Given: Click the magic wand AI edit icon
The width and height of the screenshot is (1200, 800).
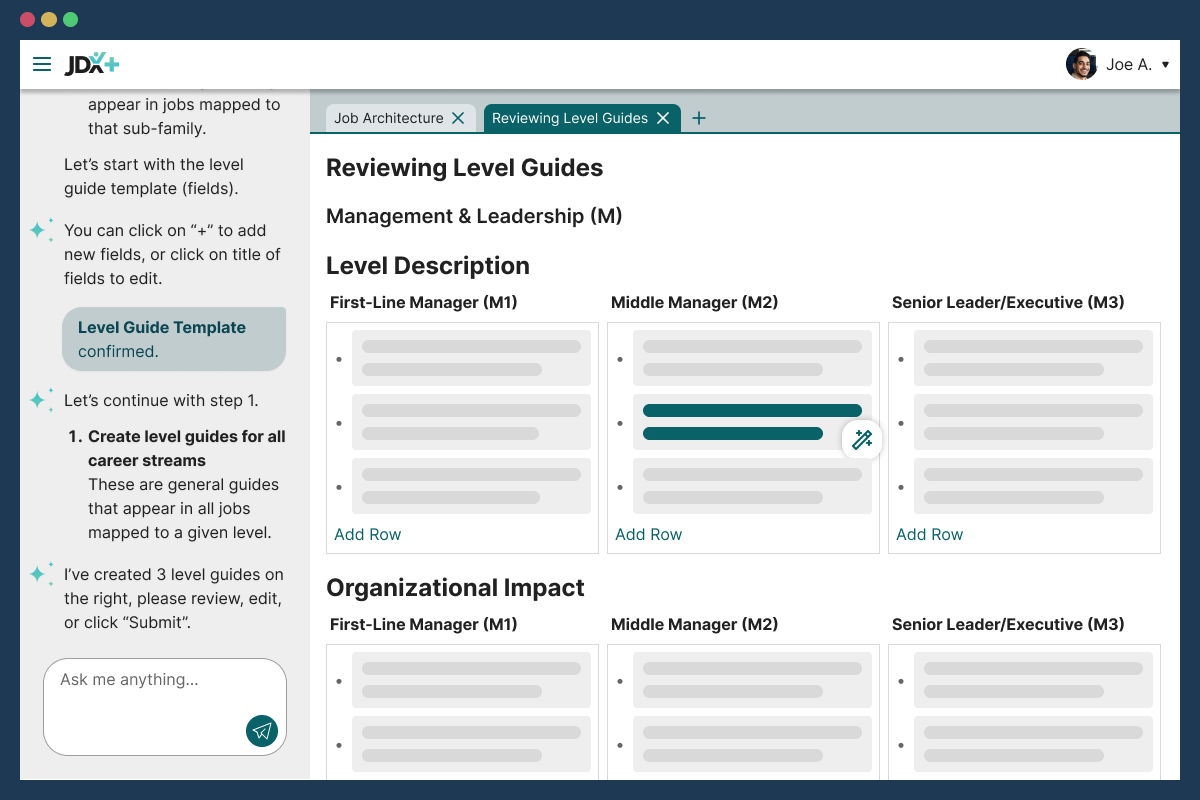Looking at the screenshot, I should (x=862, y=439).
